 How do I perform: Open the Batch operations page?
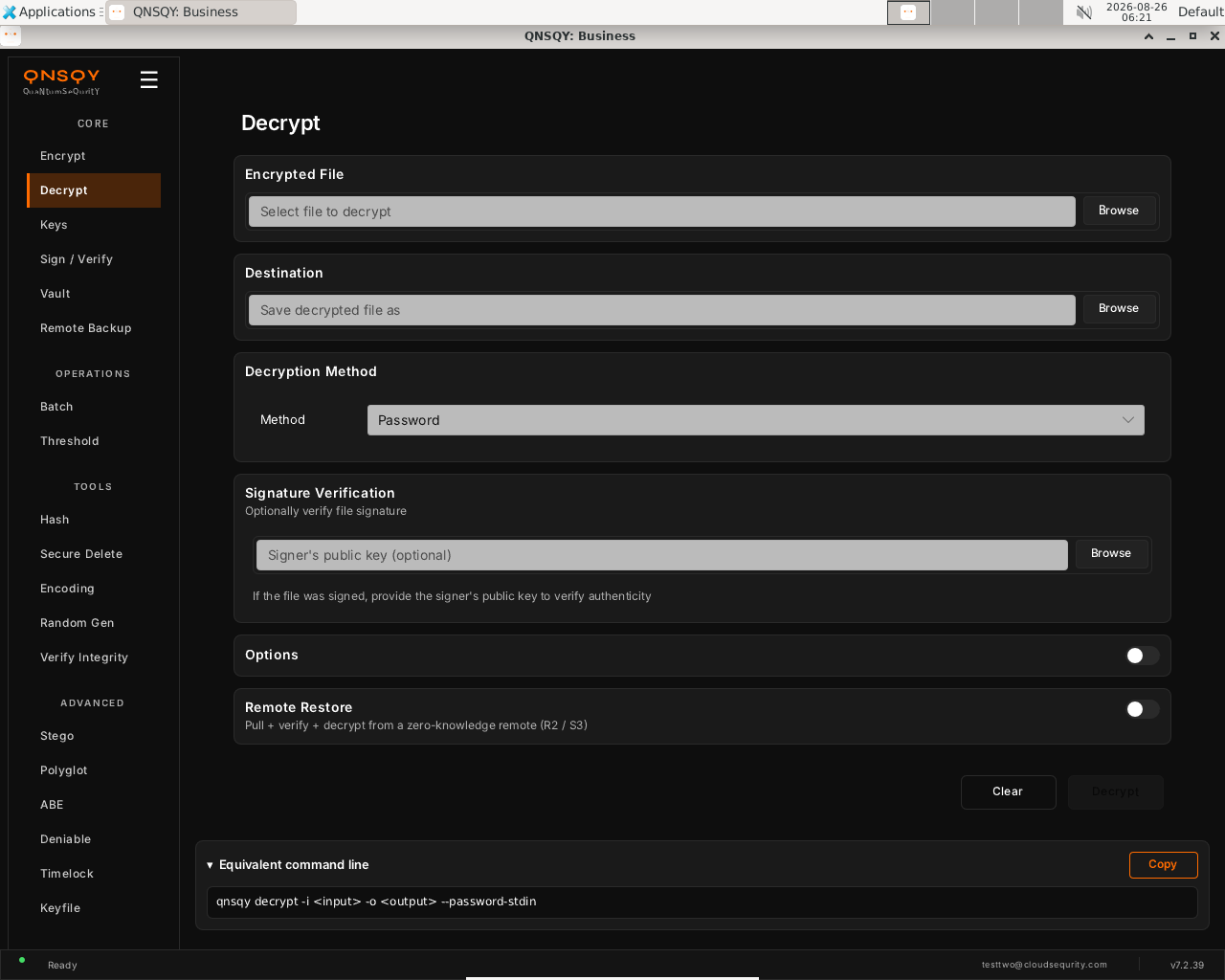click(94, 407)
